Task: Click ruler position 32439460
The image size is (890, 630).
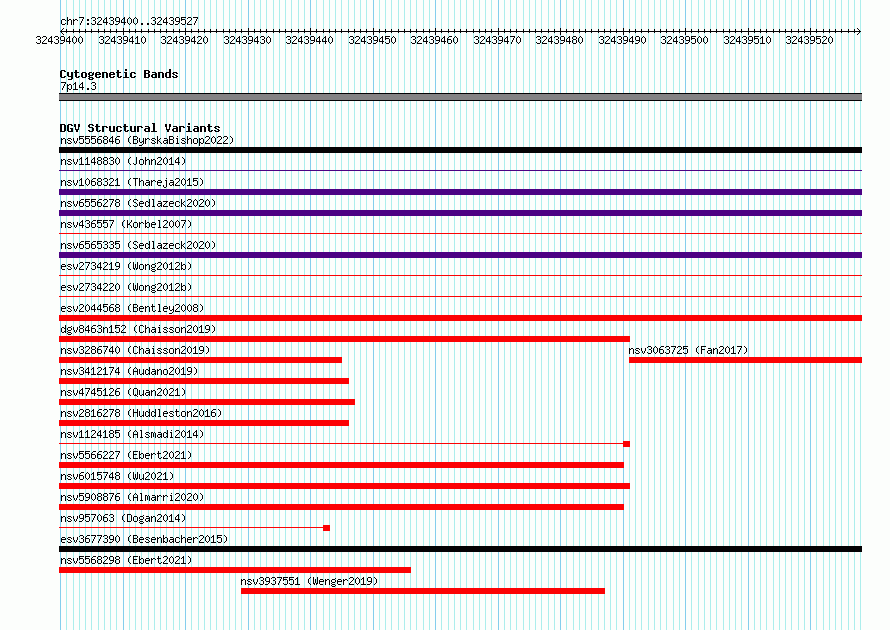Action: (x=434, y=40)
